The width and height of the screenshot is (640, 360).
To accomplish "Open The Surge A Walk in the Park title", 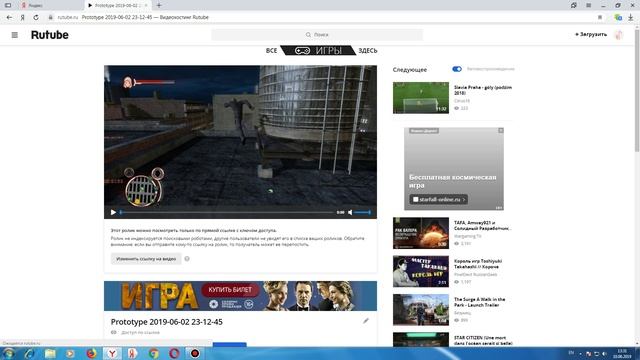I will tap(480, 302).
